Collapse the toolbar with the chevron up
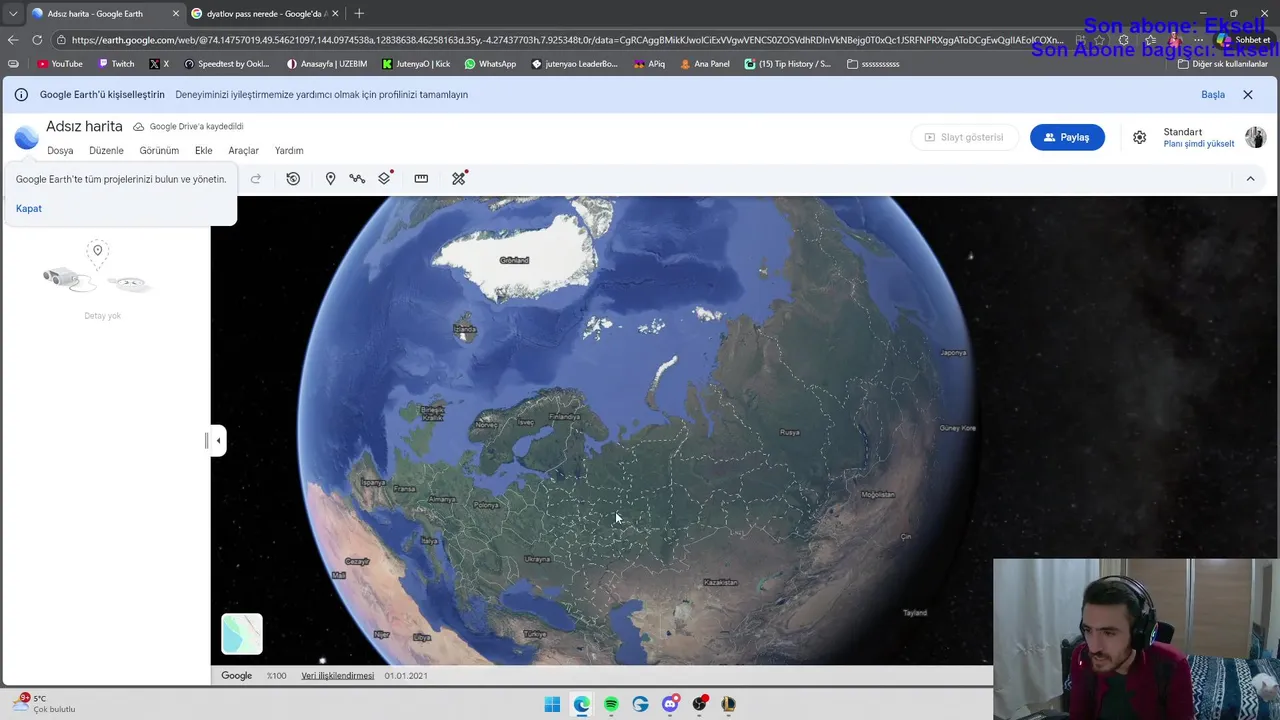The height and width of the screenshot is (720, 1280). (1250, 178)
